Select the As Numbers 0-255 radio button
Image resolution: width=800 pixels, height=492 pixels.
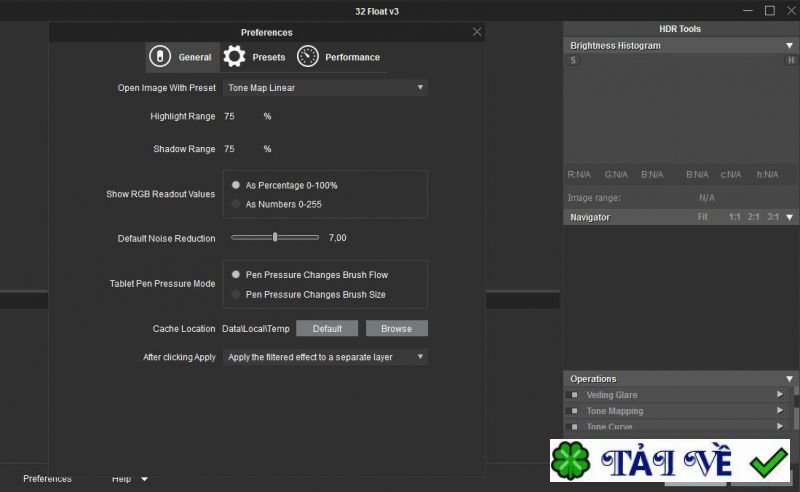tap(236, 204)
